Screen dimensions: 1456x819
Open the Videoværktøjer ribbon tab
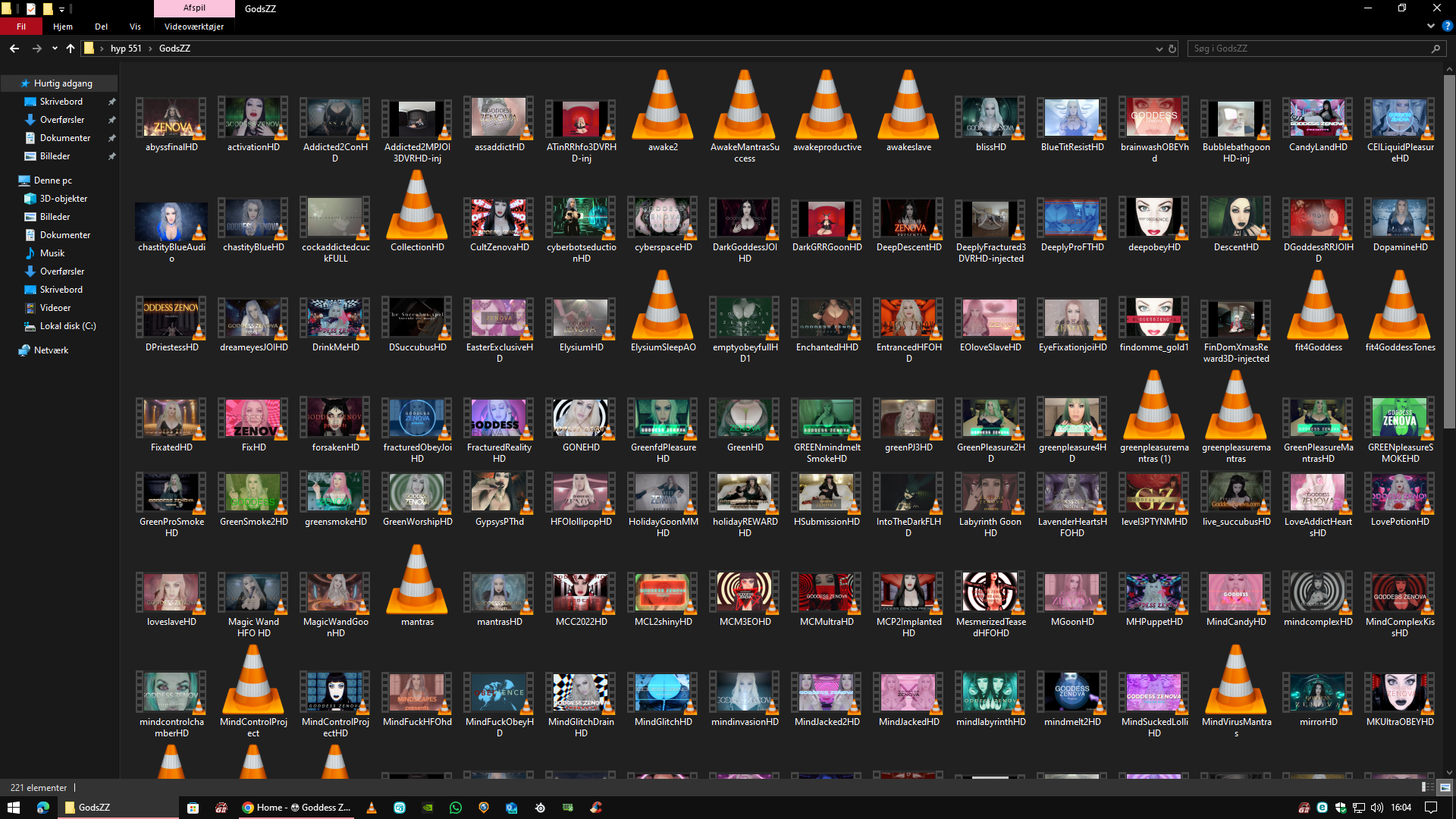(194, 27)
